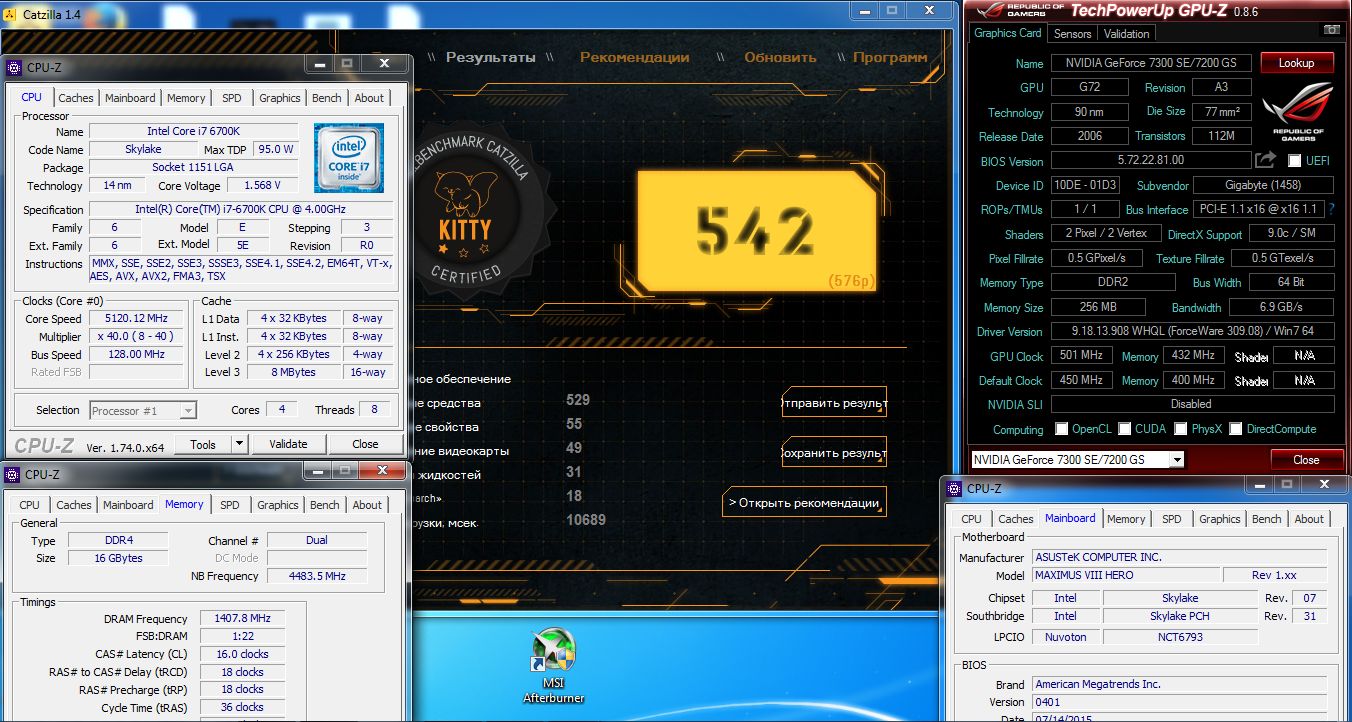Screen dimensions: 1352x722
Task: Select the Graphics tab in CPU-Z memory window
Action: click(278, 505)
